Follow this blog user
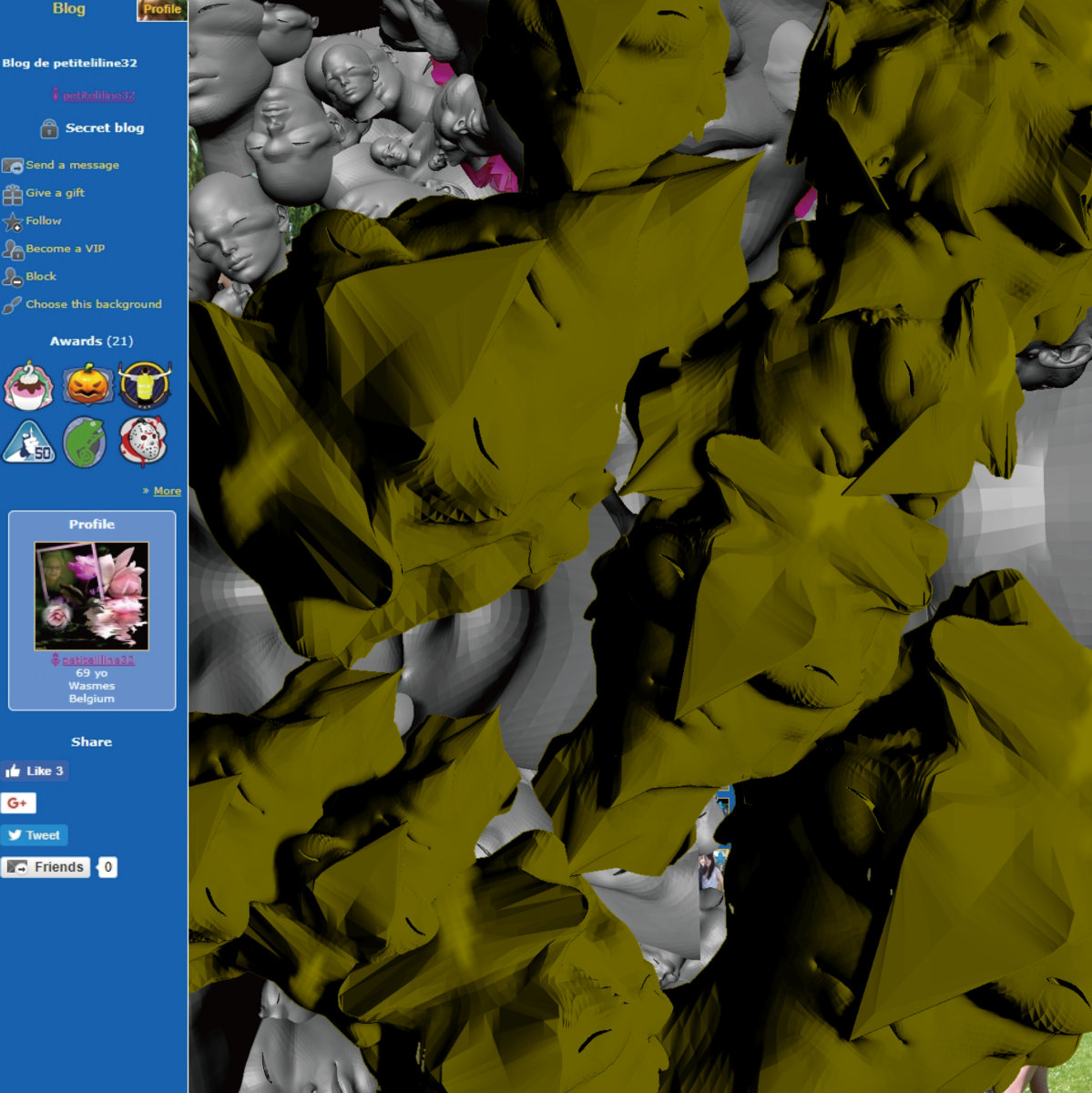Image resolution: width=1092 pixels, height=1093 pixels. (43, 220)
